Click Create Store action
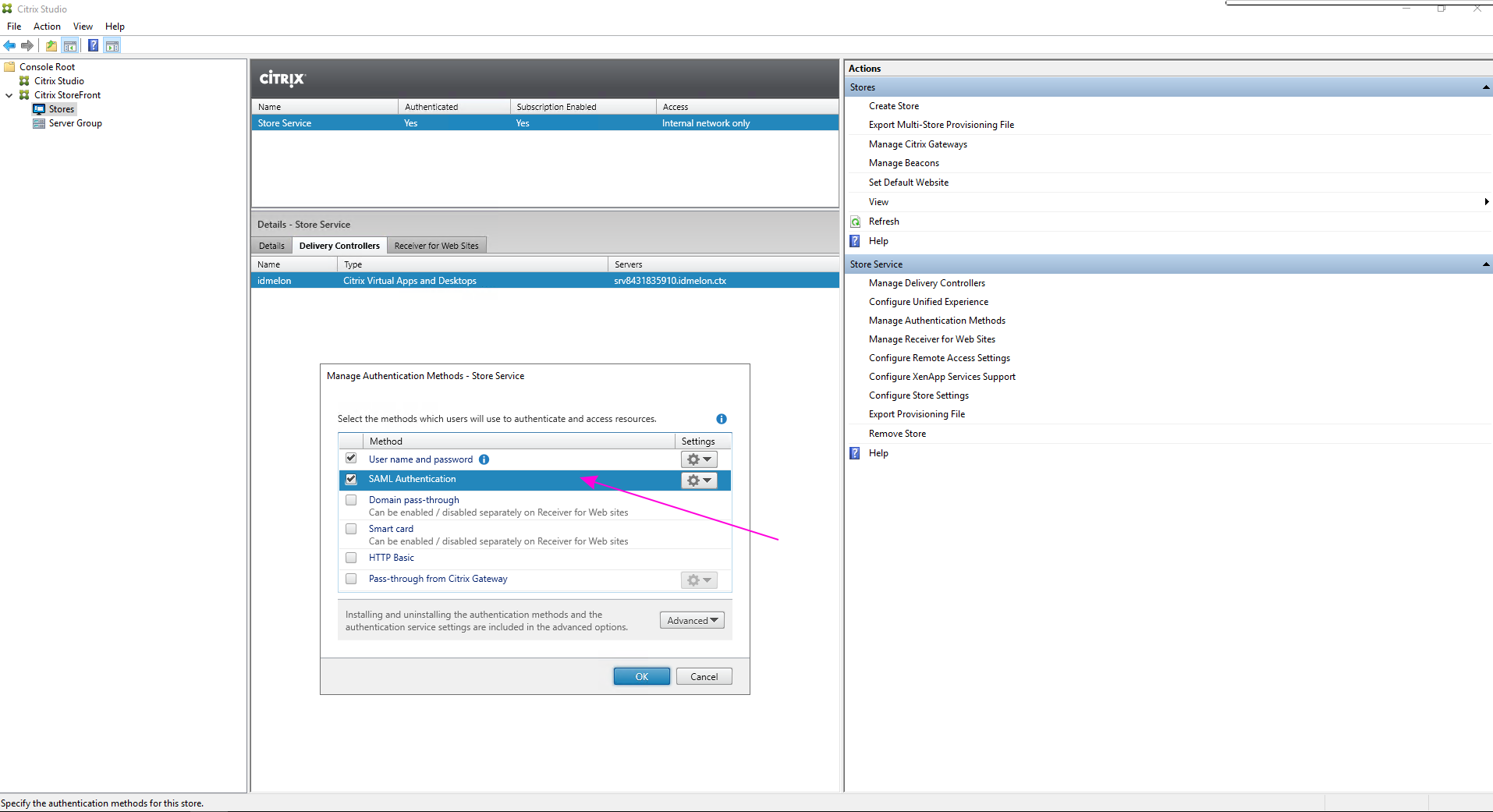This screenshot has height=812, width=1493. point(894,106)
